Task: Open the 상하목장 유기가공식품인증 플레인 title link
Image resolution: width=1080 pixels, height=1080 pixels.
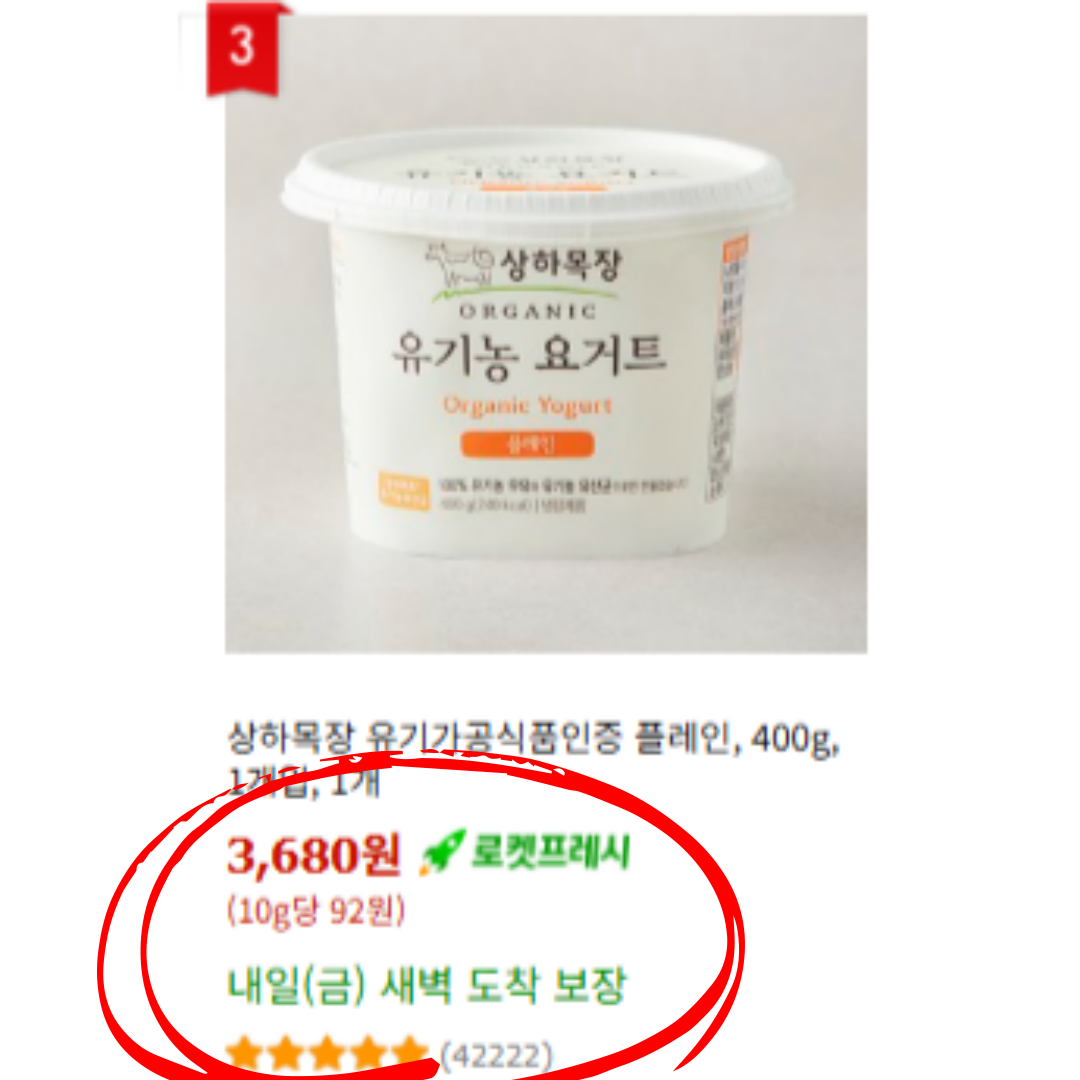Action: point(534,758)
